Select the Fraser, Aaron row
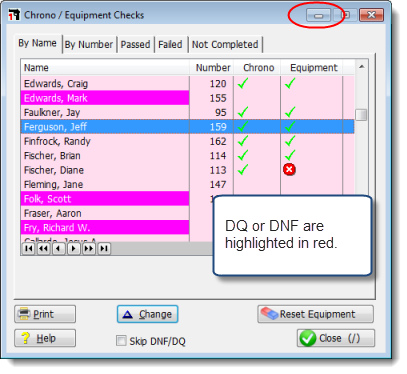The height and width of the screenshot is (374, 407). pyautogui.click(x=105, y=213)
